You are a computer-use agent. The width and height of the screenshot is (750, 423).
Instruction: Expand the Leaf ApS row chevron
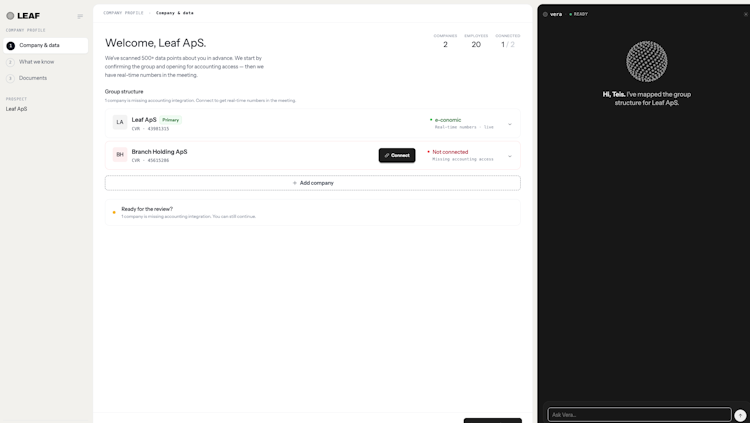point(509,124)
